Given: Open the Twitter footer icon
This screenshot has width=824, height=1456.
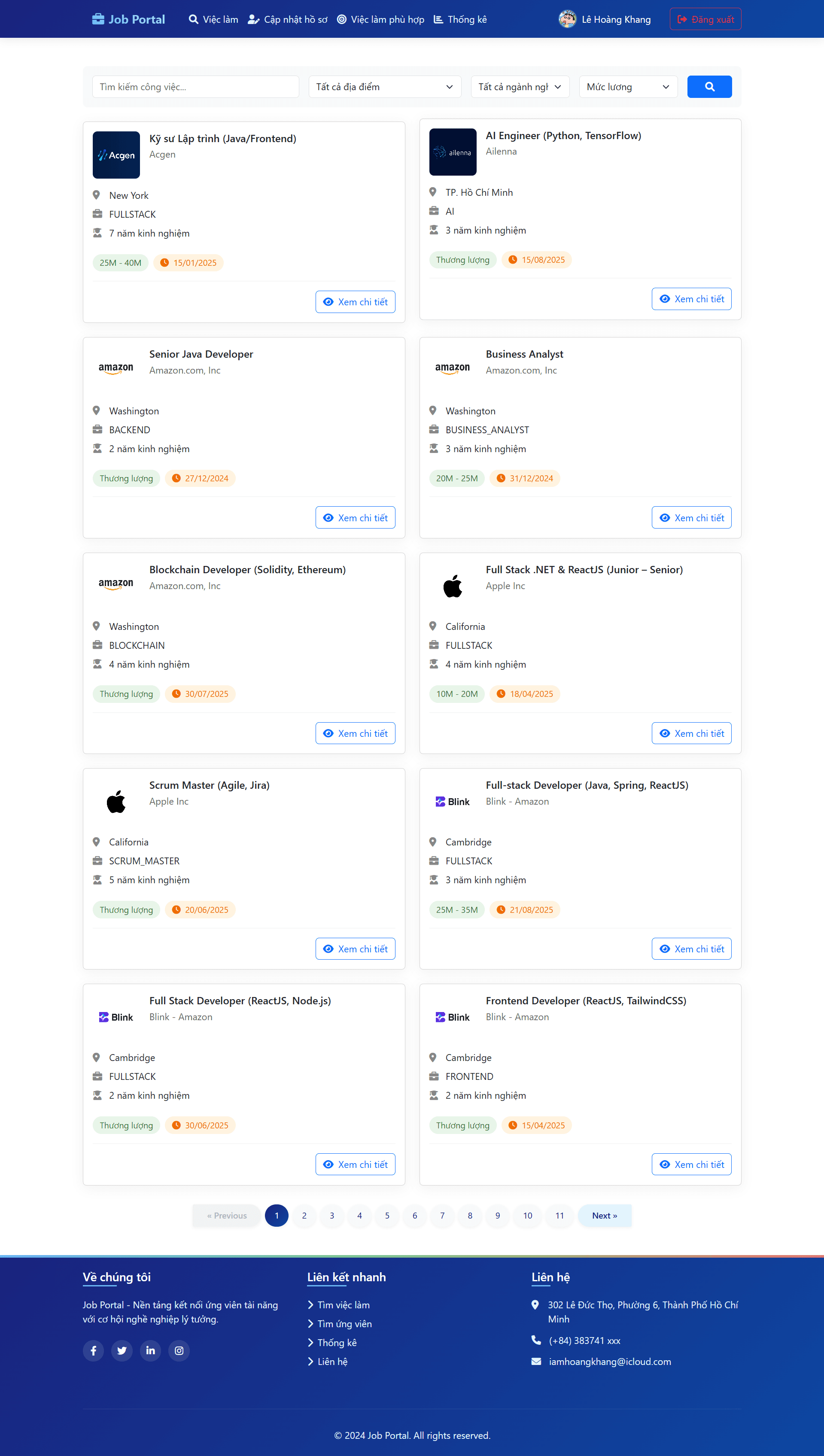Looking at the screenshot, I should (122, 1350).
